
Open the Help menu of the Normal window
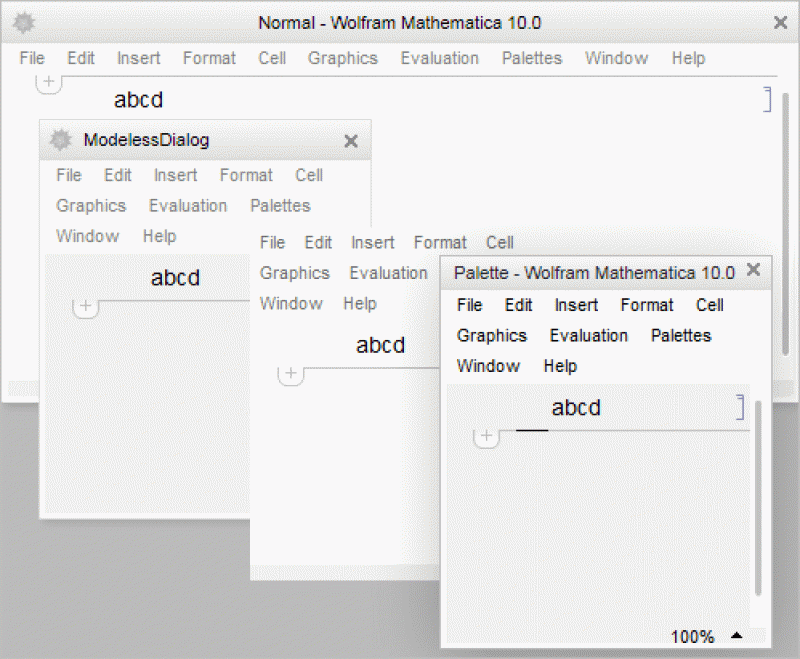coord(688,58)
